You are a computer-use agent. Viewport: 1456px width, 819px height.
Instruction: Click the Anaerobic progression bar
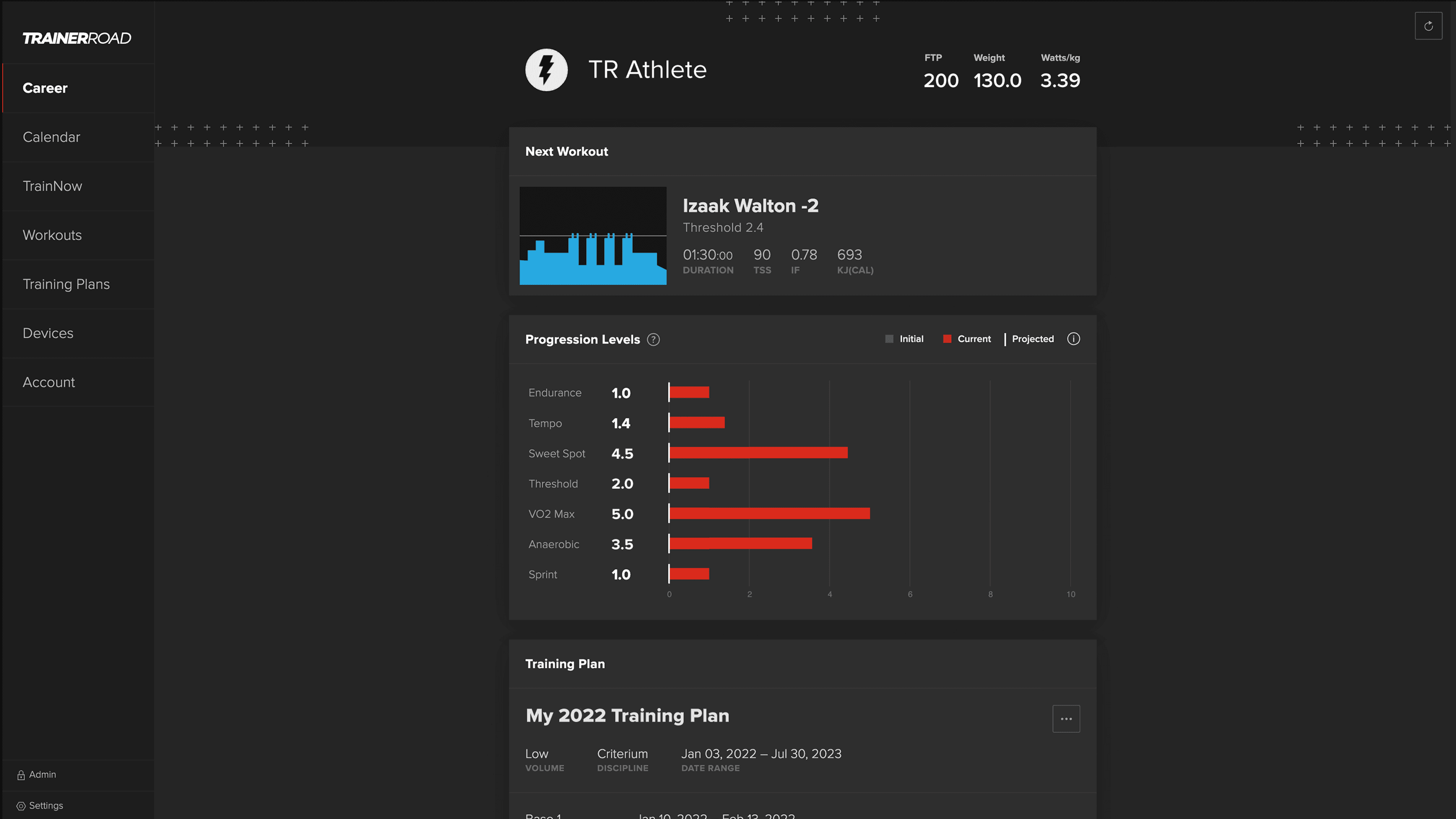pyautogui.click(x=741, y=544)
